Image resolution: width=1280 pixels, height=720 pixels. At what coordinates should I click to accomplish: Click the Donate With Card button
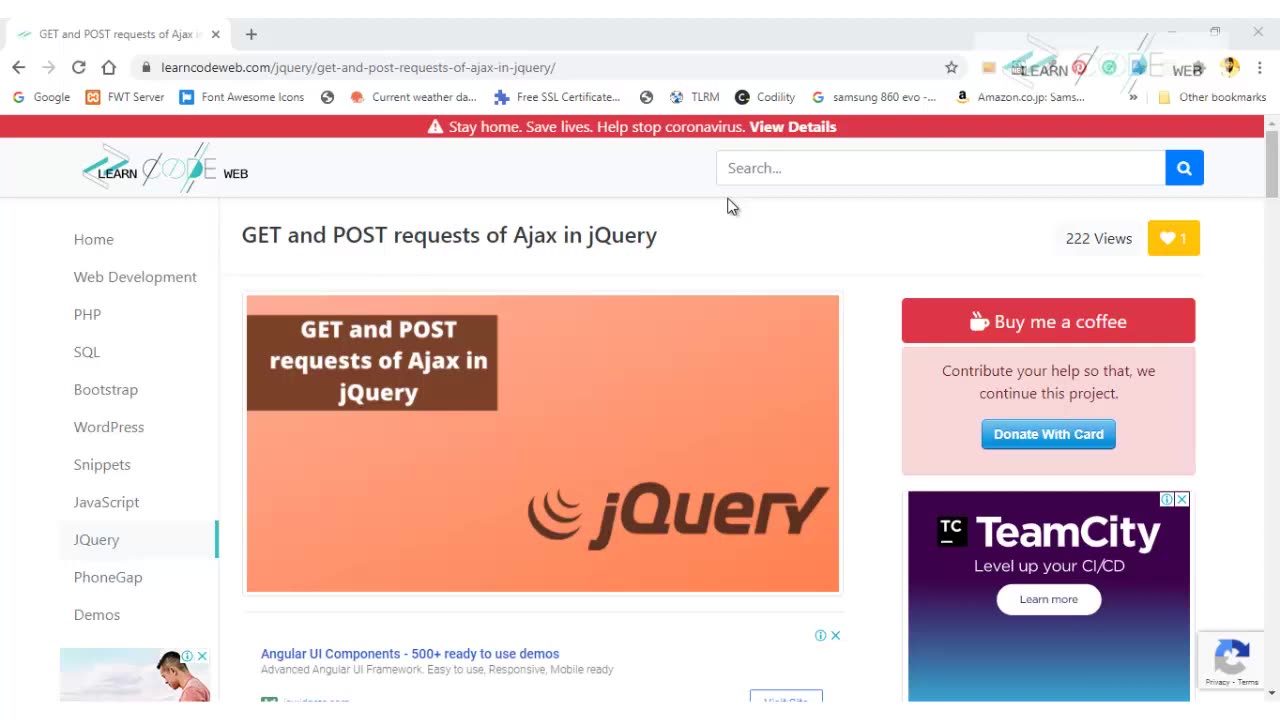pyautogui.click(x=1048, y=434)
